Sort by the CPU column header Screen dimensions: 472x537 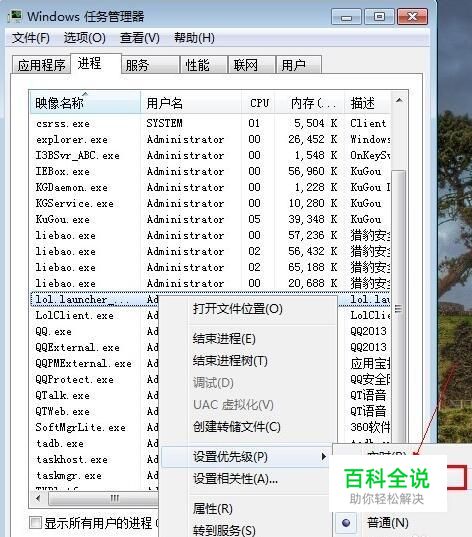click(x=258, y=103)
